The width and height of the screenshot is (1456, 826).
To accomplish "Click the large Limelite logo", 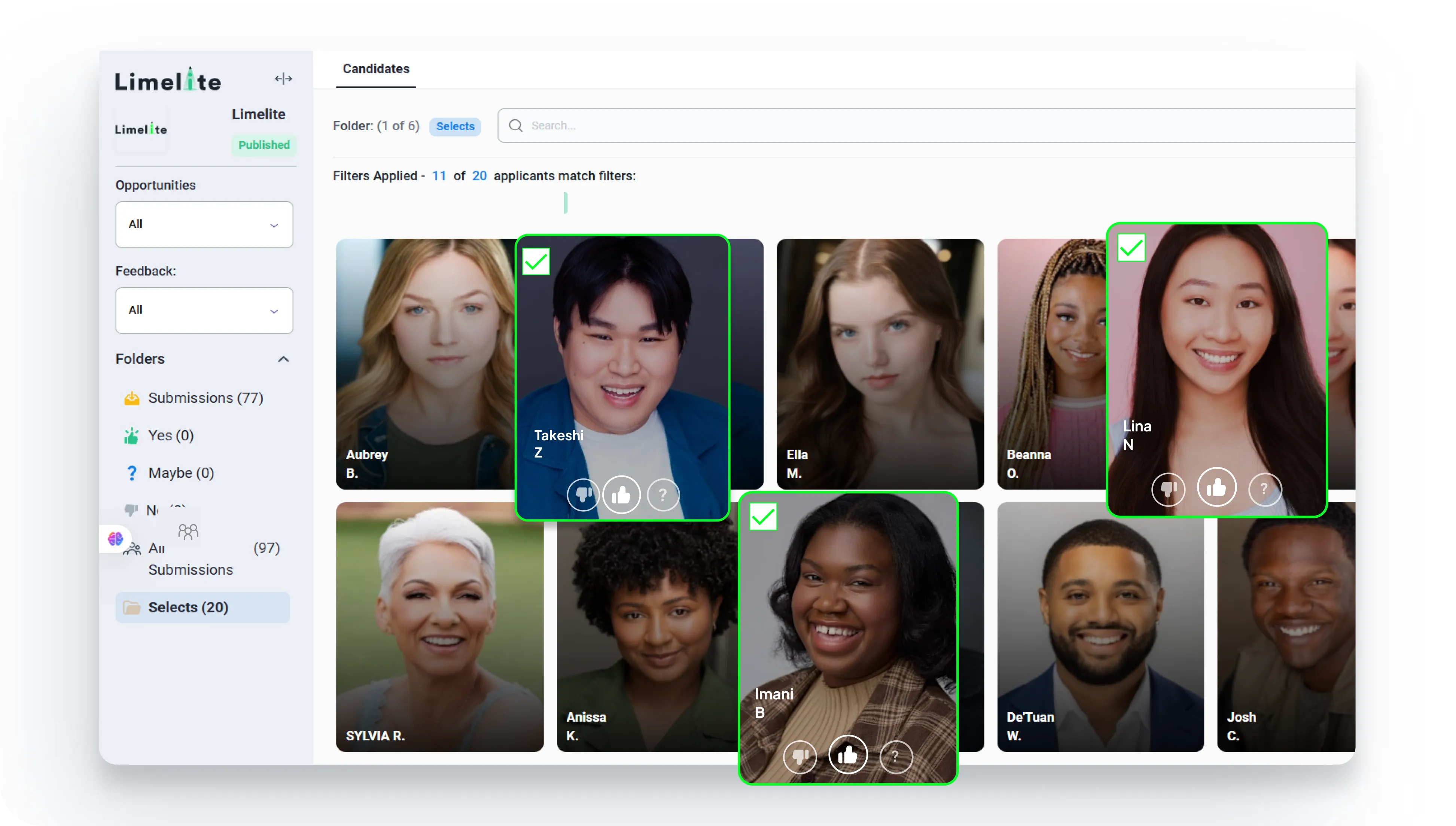I will 168,80.
